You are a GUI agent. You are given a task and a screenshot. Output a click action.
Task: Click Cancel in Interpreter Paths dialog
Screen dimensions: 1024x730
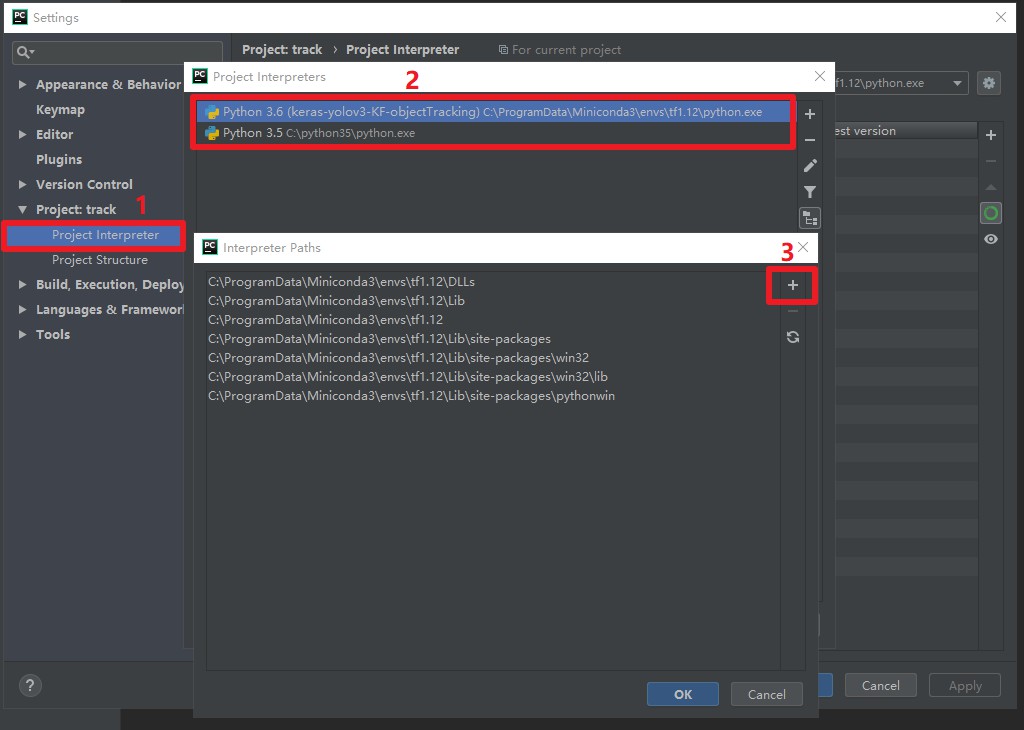767,694
